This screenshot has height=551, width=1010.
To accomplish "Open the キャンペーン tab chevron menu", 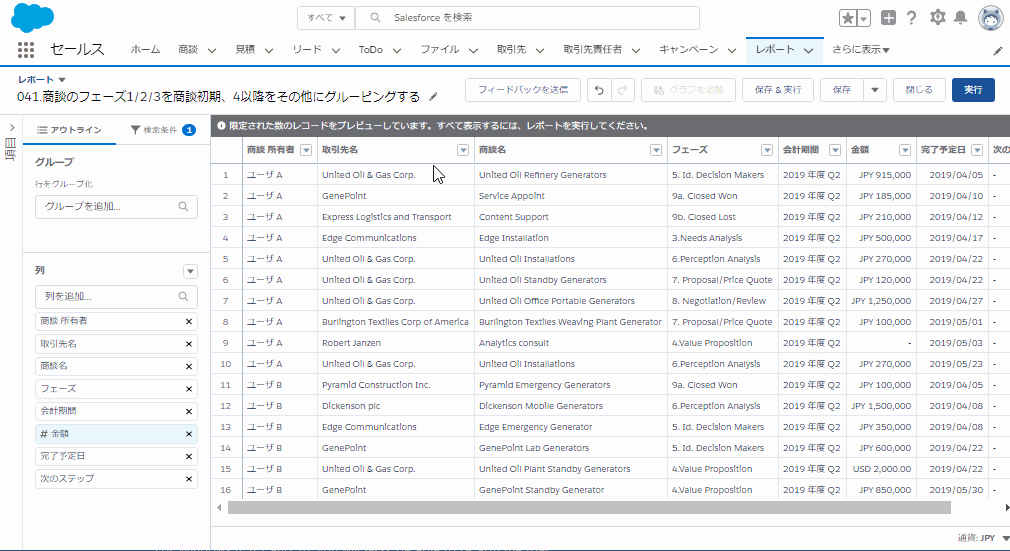I will tap(732, 50).
